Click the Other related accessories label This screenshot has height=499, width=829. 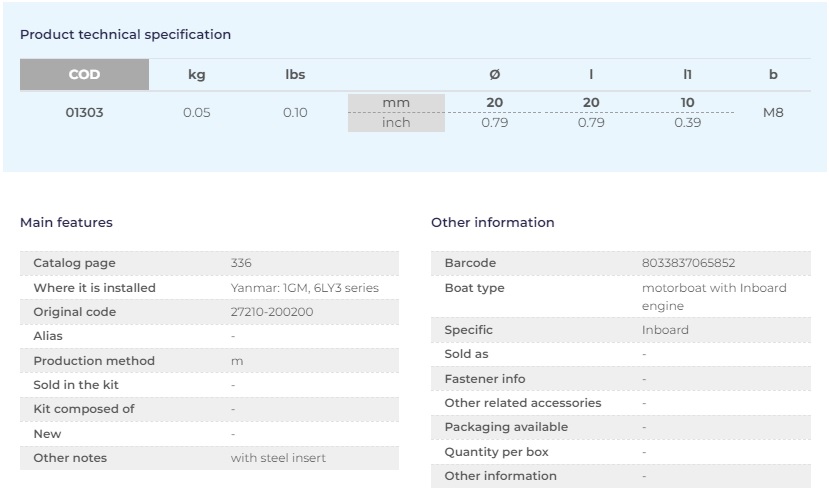coord(522,403)
